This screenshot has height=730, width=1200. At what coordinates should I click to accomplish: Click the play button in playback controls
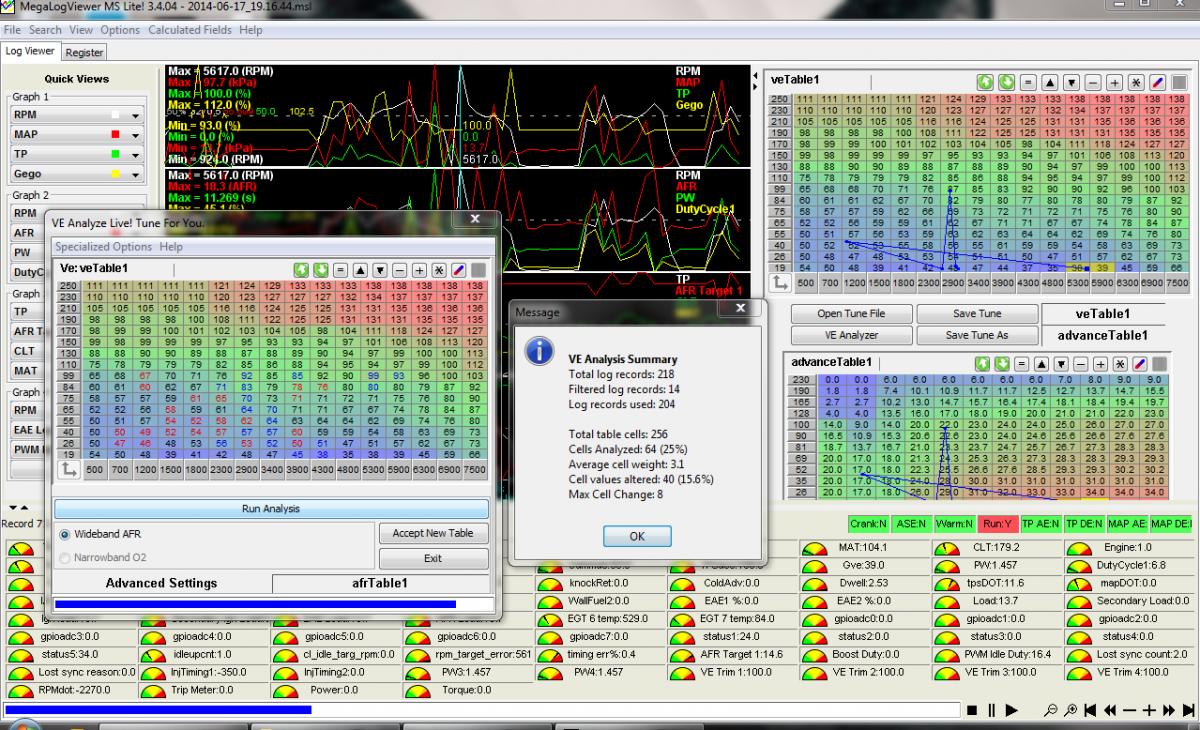point(1012,710)
